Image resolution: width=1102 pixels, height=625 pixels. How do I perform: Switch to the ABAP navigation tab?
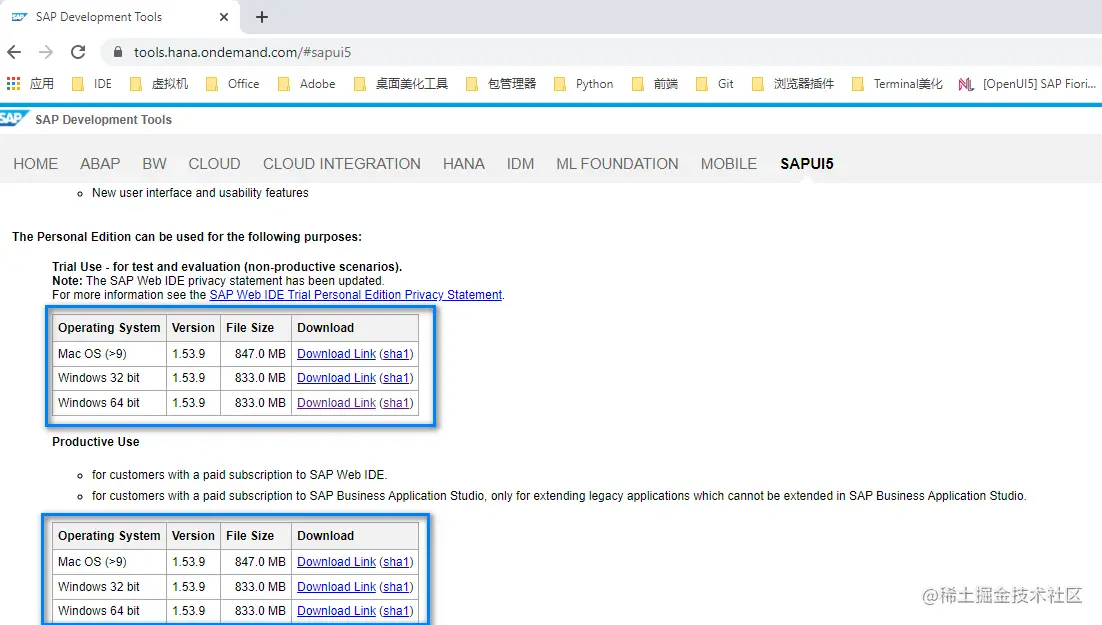[100, 164]
